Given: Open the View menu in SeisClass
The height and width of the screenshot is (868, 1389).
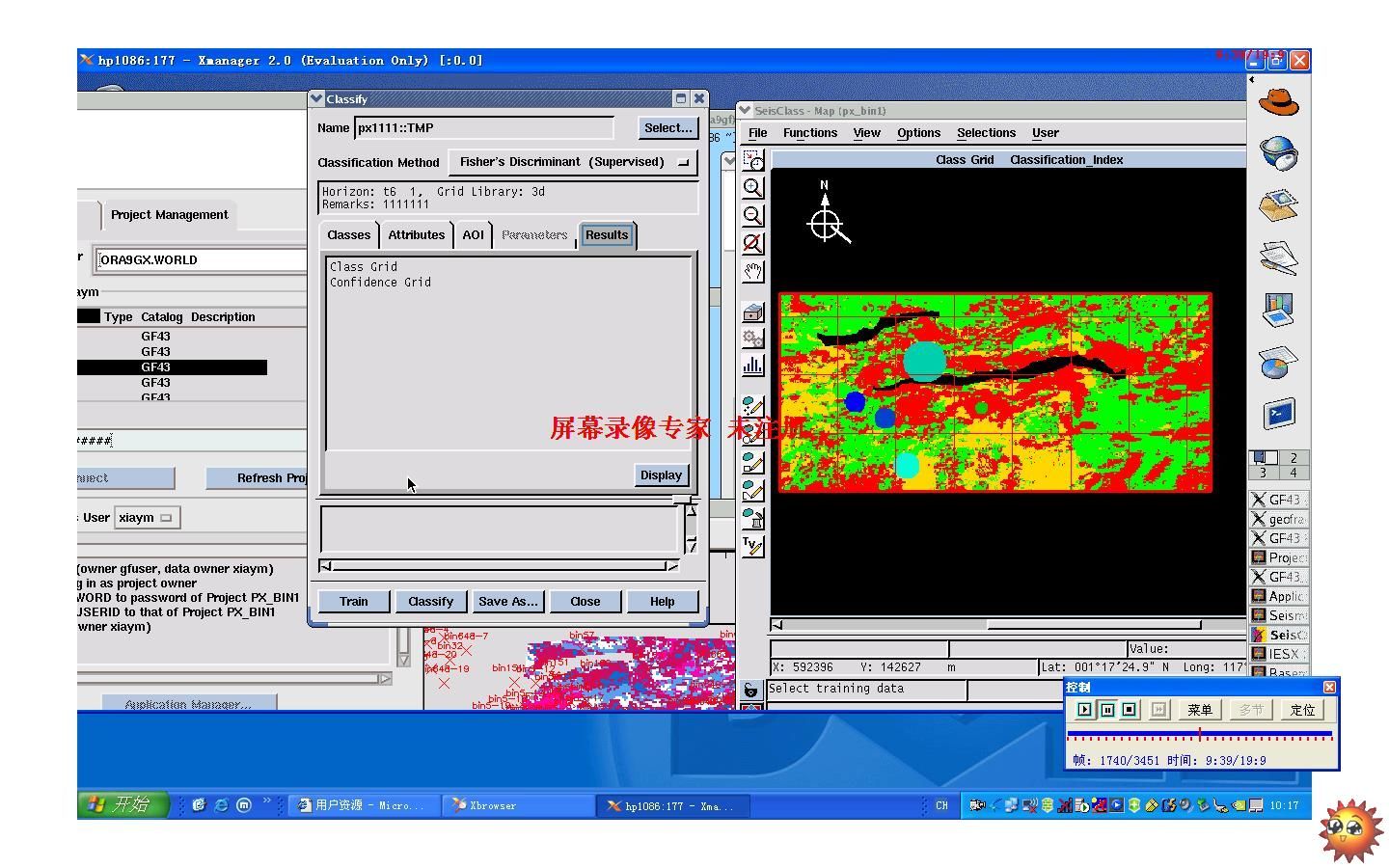Looking at the screenshot, I should coord(867,133).
